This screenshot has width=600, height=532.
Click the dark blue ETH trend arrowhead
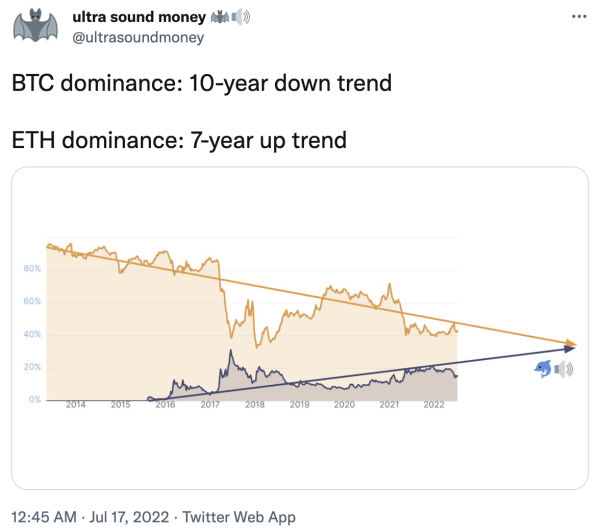570,348
